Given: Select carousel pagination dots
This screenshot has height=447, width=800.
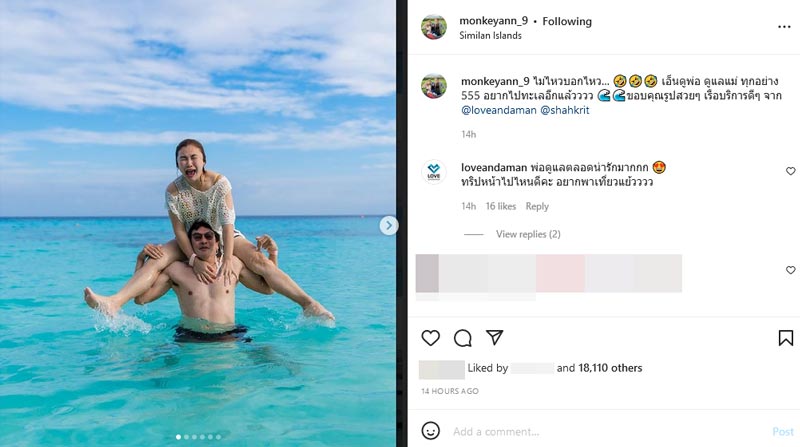Looking at the screenshot, I should pos(198,437).
